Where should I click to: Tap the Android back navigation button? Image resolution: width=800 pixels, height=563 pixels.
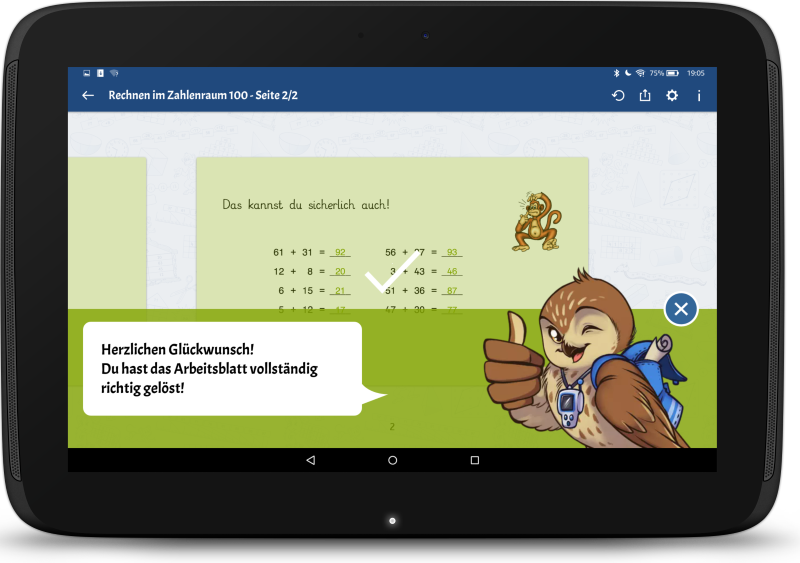pos(310,460)
